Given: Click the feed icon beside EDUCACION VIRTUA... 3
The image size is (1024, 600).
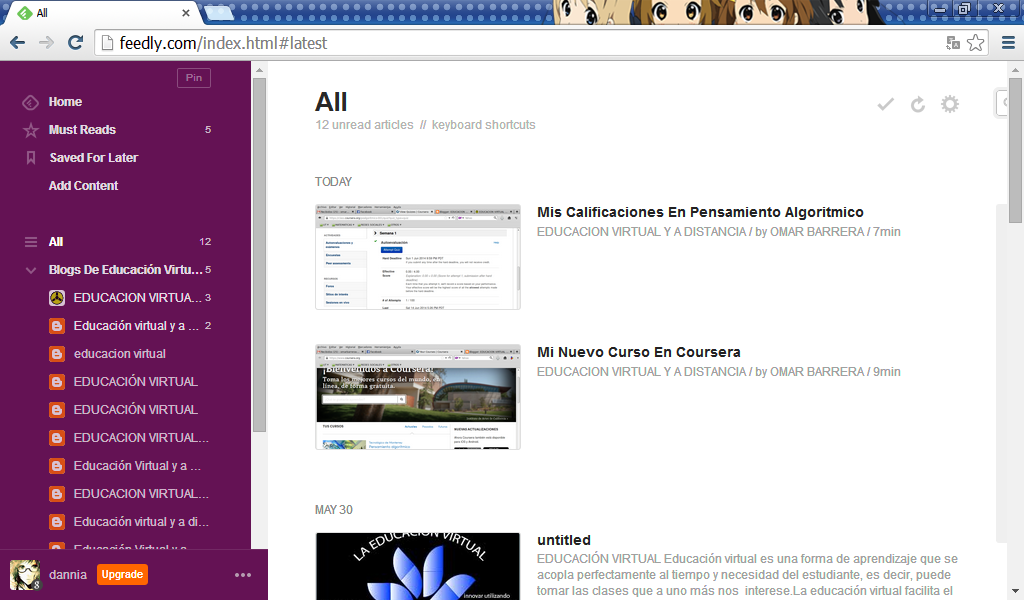Looking at the screenshot, I should coord(57,298).
